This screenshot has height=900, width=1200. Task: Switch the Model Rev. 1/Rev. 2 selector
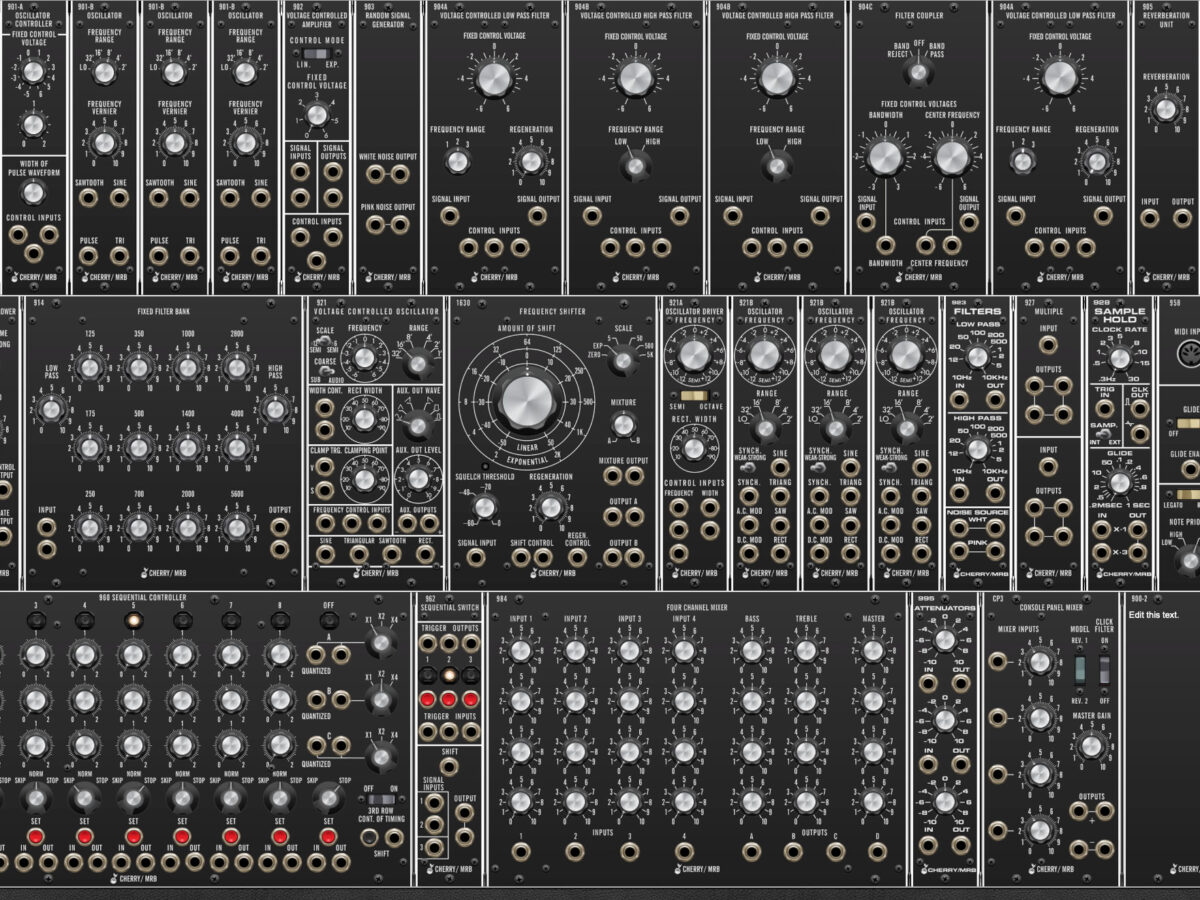click(1078, 669)
